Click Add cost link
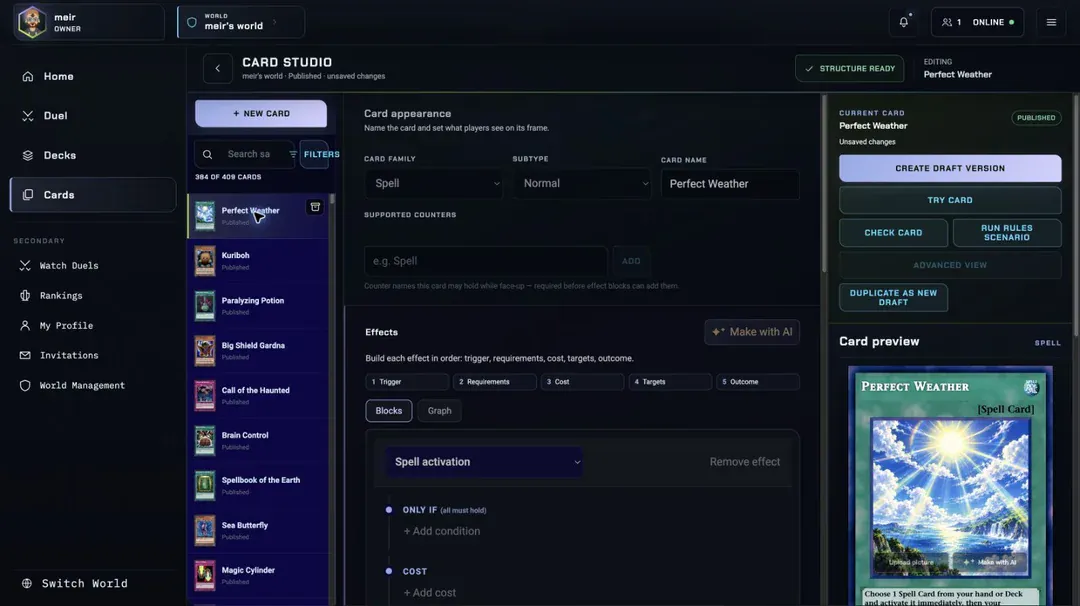The image size is (1080, 606). [x=429, y=593]
